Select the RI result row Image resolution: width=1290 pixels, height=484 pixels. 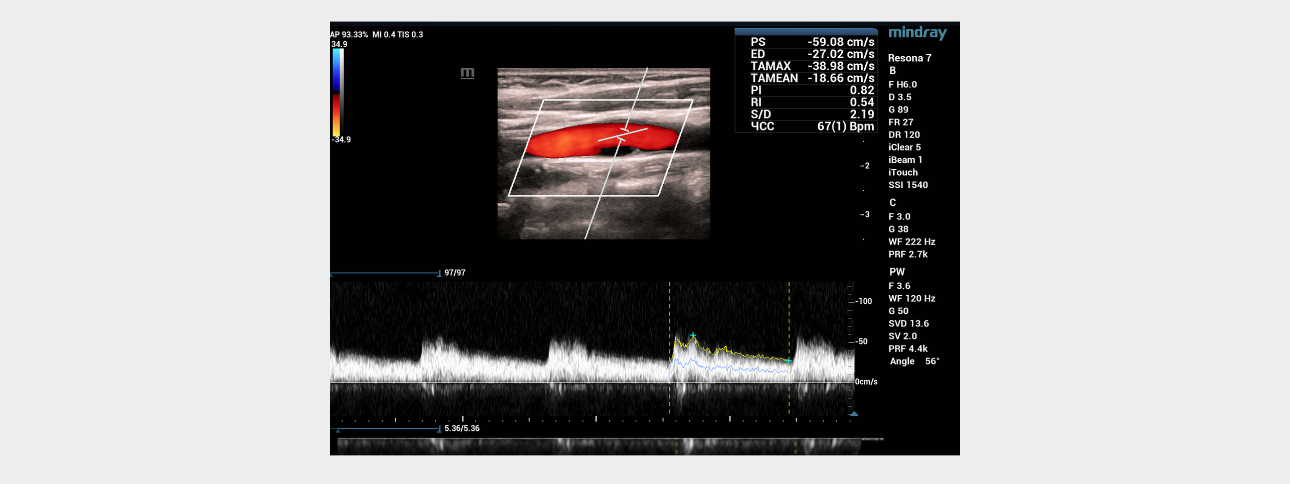point(805,102)
